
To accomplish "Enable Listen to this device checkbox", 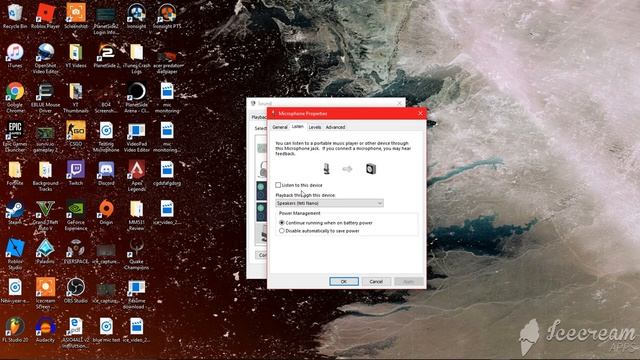I will pos(278,185).
